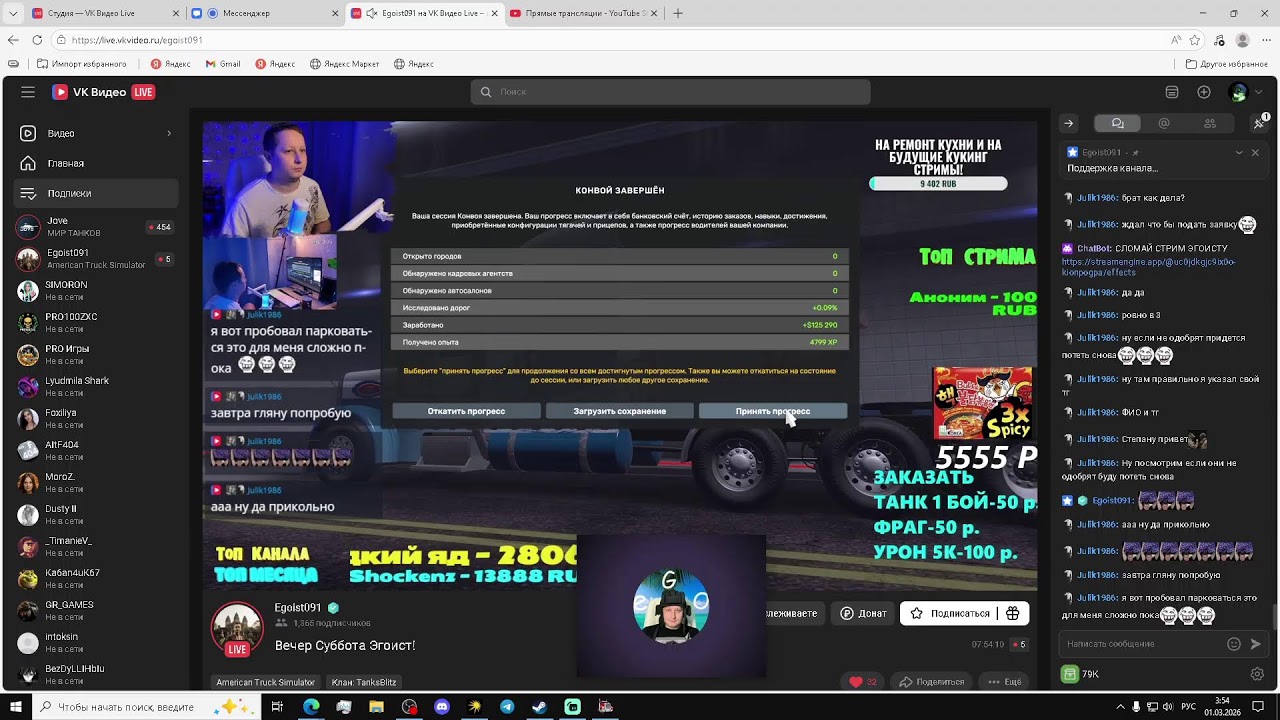Viewport: 1280px width, 720px height.
Task: Click the create plus icon in header
Action: click(1204, 92)
